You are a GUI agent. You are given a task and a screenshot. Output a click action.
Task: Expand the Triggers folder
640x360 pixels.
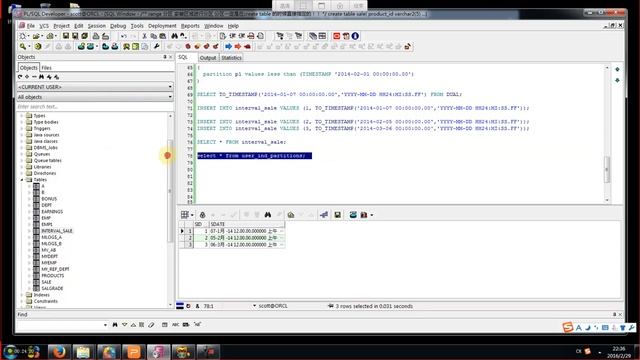point(22,128)
